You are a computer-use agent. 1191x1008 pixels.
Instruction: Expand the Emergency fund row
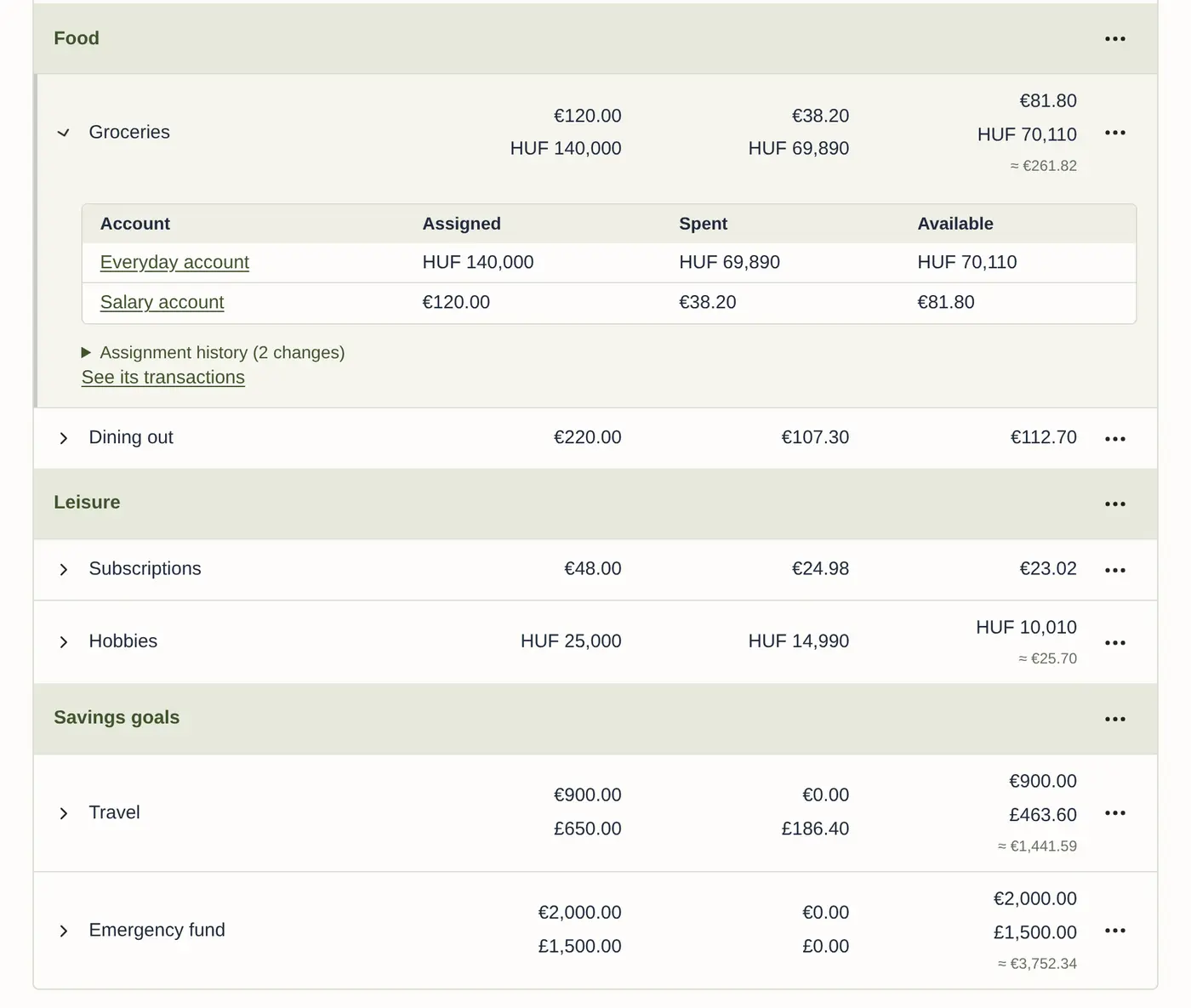[64, 931]
